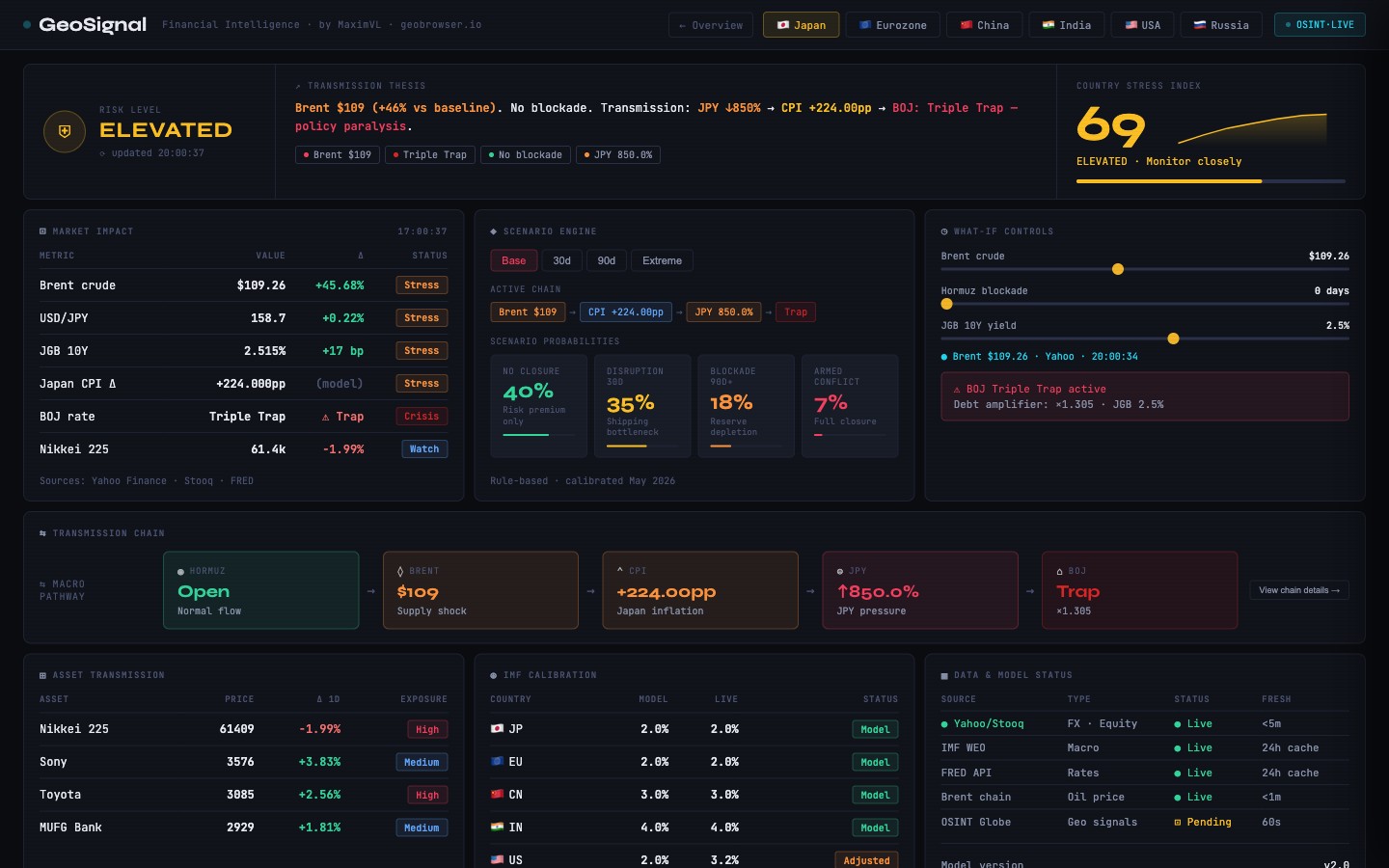This screenshot has height=868, width=1389.
Task: Click the Adjusted status badge for US
Action: coord(866,860)
